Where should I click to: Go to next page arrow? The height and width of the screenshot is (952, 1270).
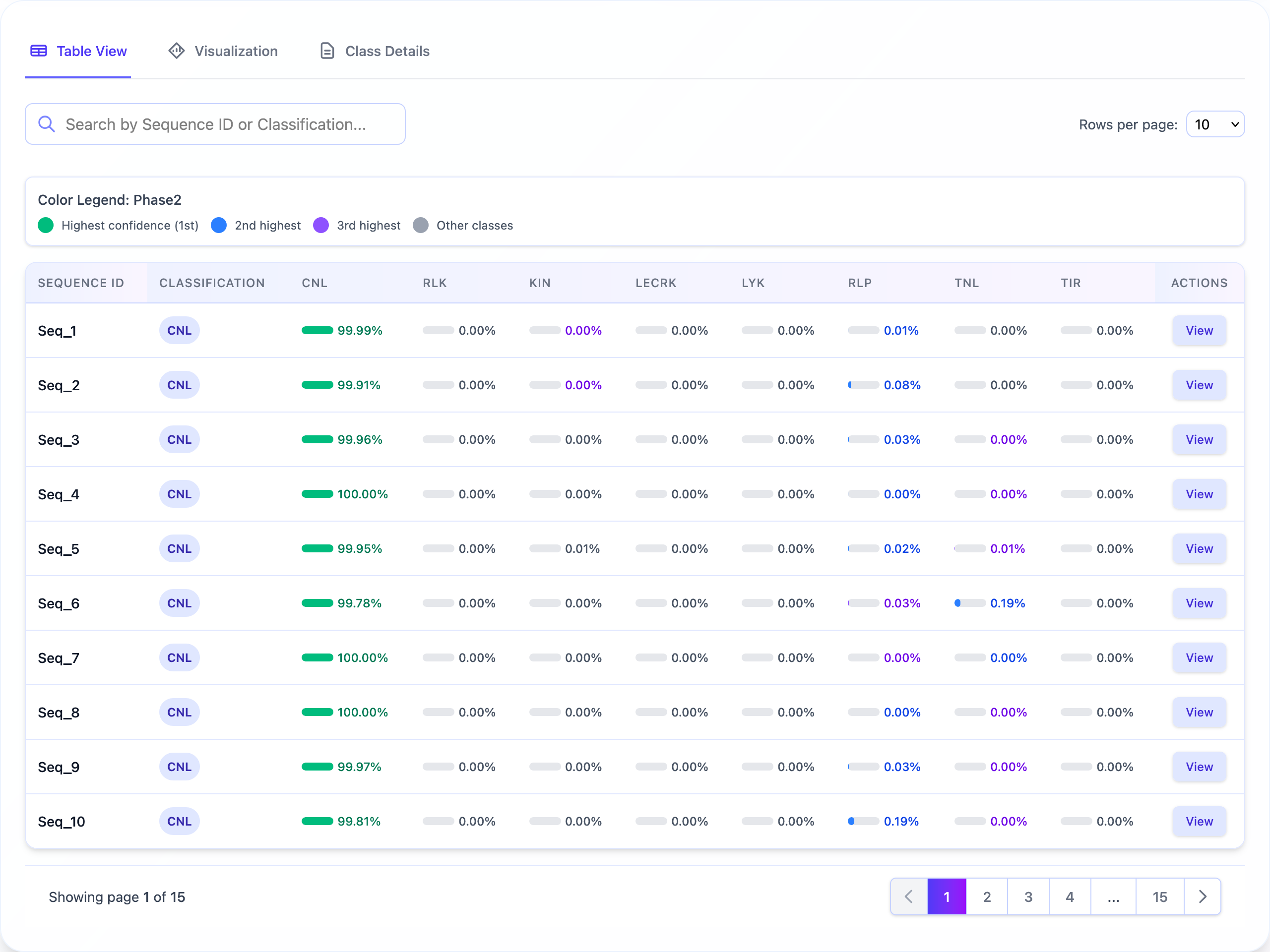click(x=1202, y=896)
